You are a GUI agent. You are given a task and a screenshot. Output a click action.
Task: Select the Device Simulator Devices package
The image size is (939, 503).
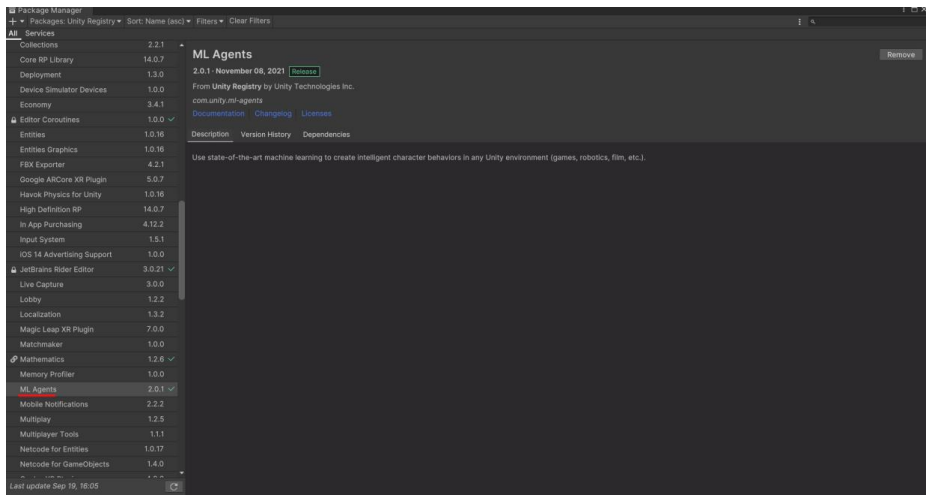coord(92,90)
